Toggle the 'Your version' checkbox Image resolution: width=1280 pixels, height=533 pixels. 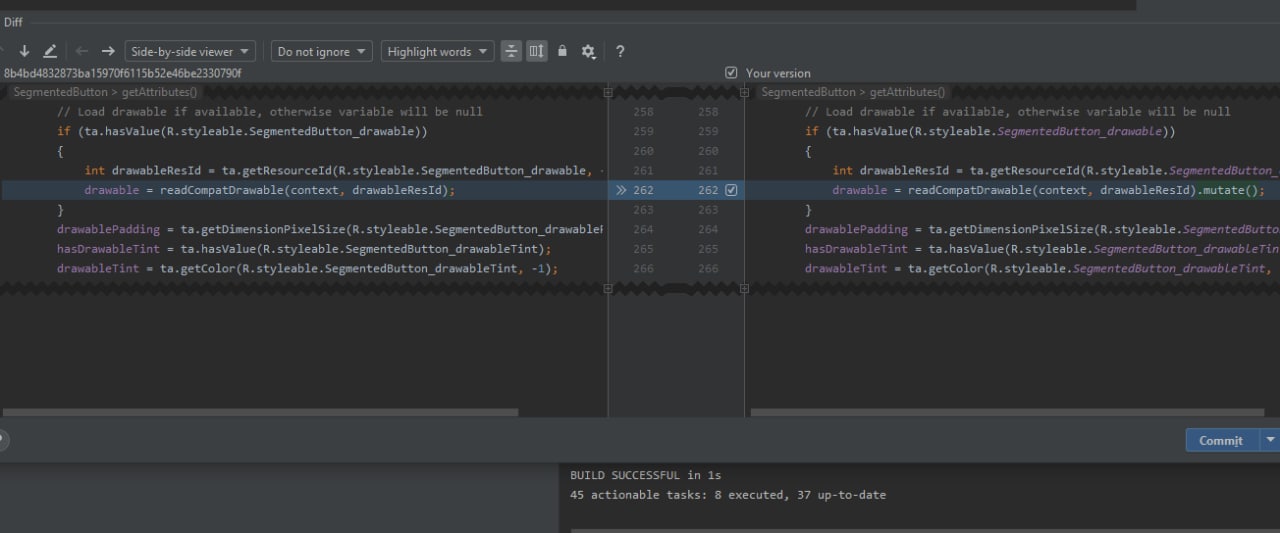[x=731, y=73]
